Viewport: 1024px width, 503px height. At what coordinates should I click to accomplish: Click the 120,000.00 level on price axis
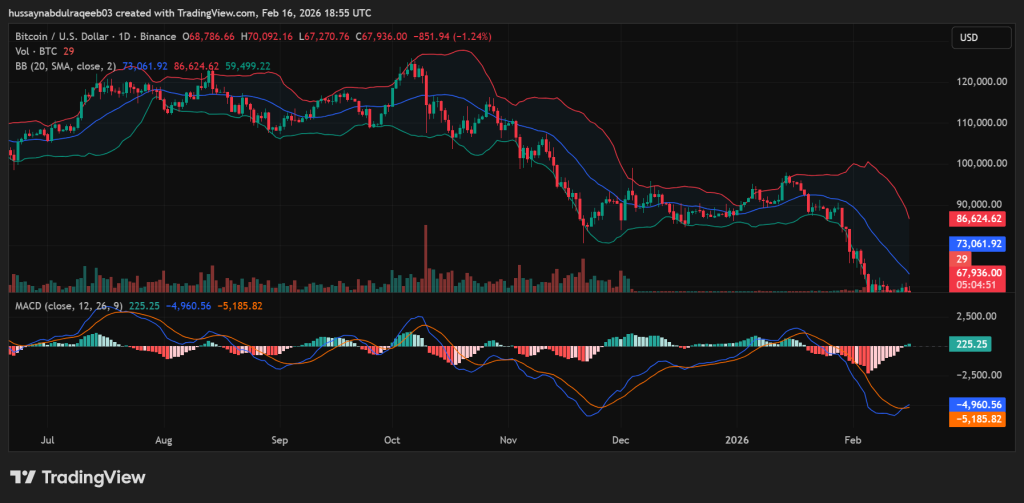[978, 83]
